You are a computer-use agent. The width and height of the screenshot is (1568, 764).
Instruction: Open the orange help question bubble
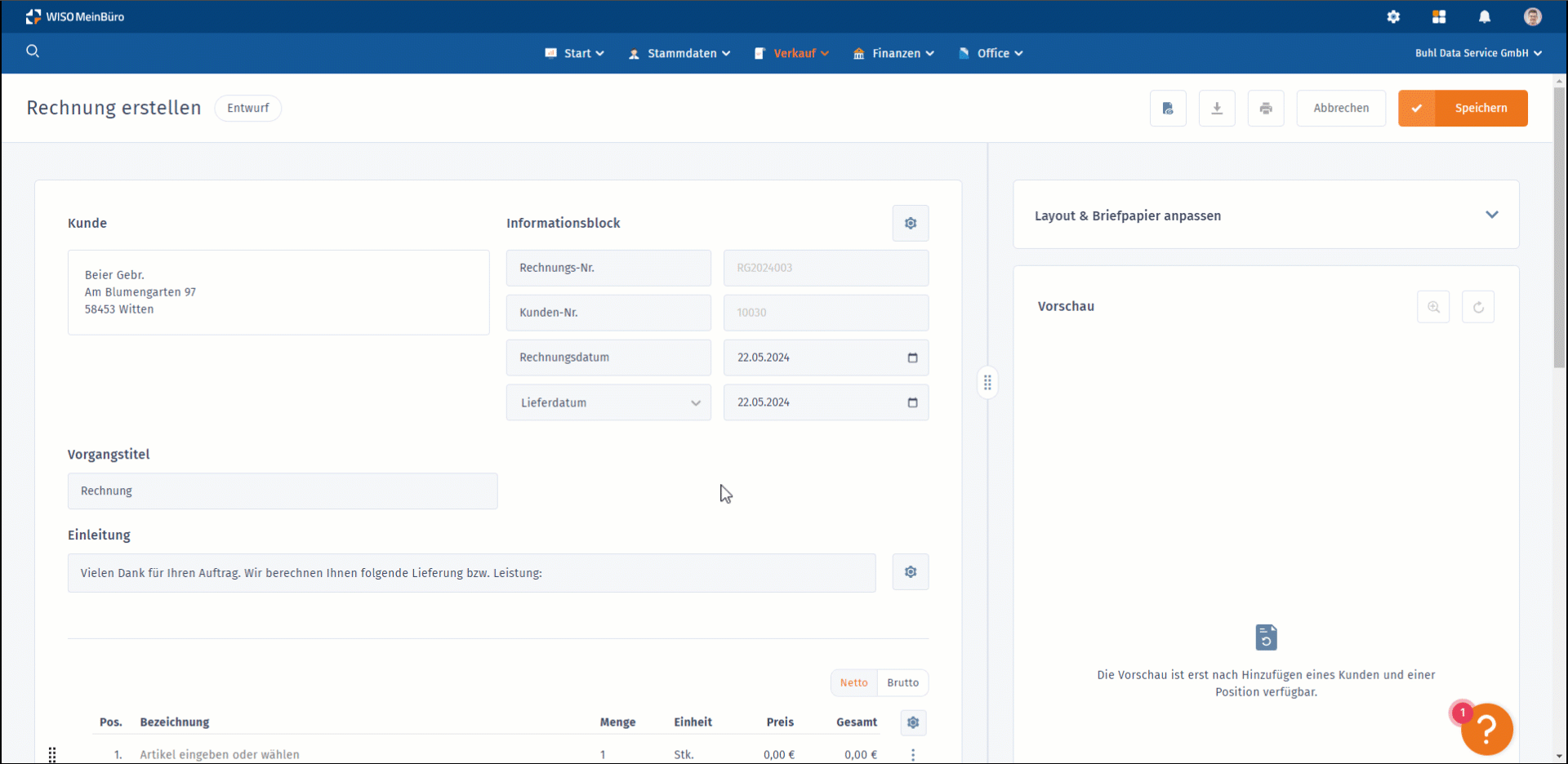(x=1486, y=729)
